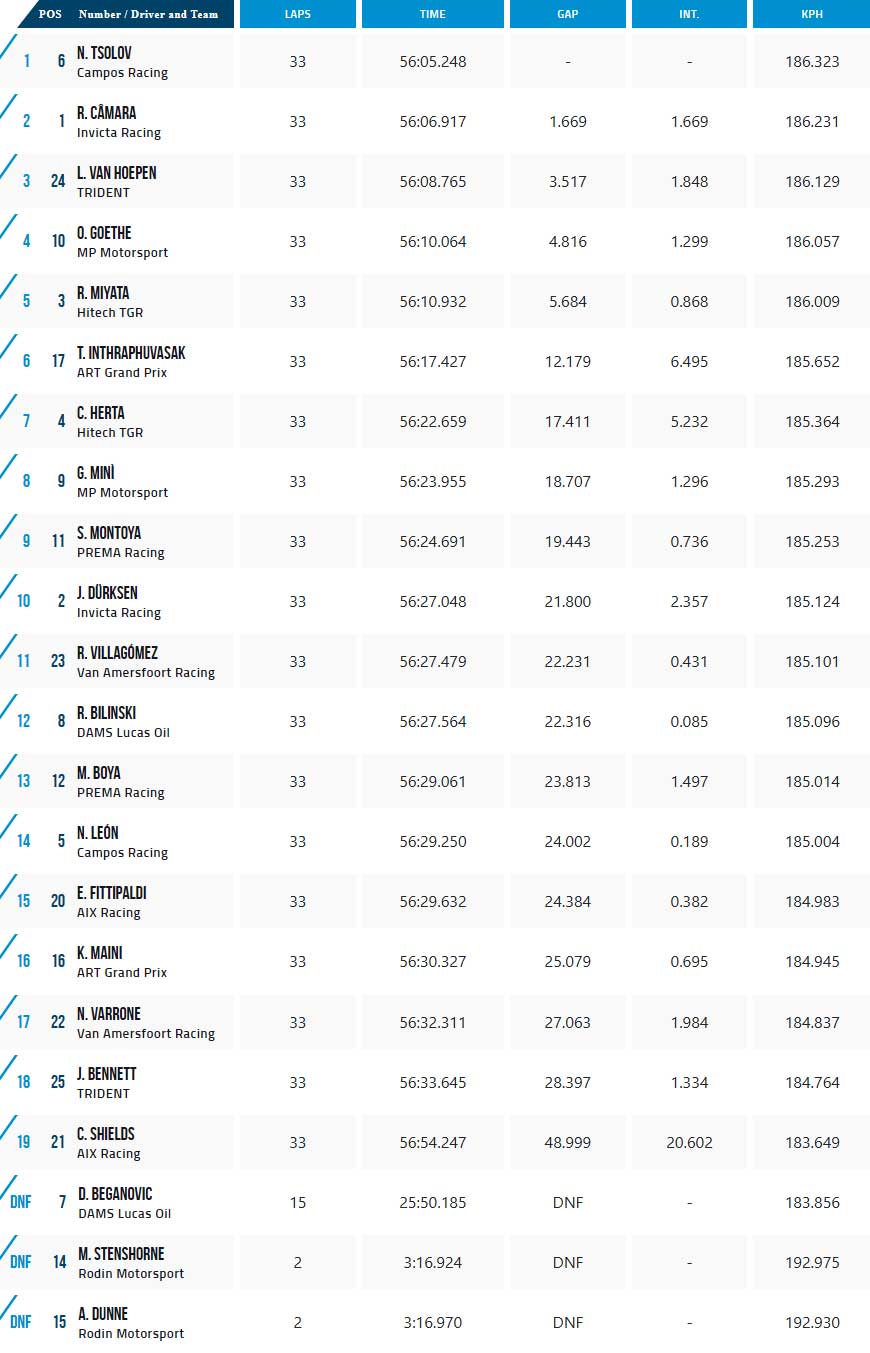This screenshot has width=870, height=1353.
Task: Click C. Herta's driver name
Action: [101, 413]
